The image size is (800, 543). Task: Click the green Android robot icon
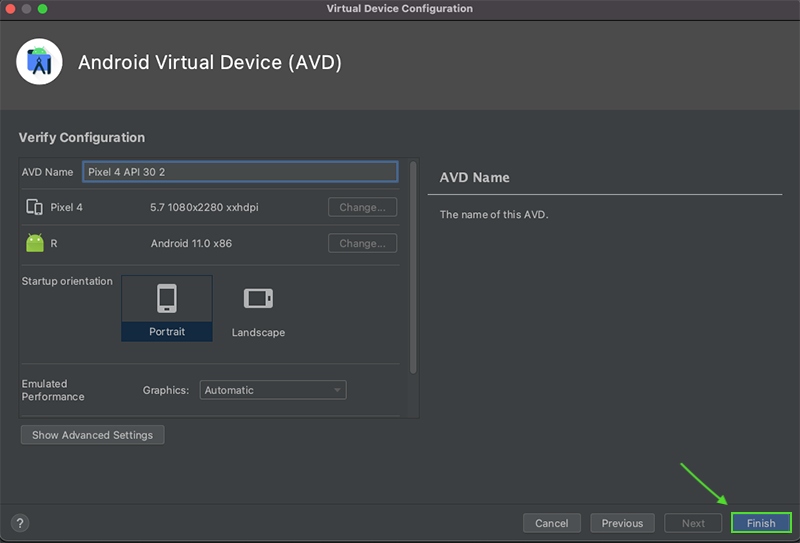point(35,243)
